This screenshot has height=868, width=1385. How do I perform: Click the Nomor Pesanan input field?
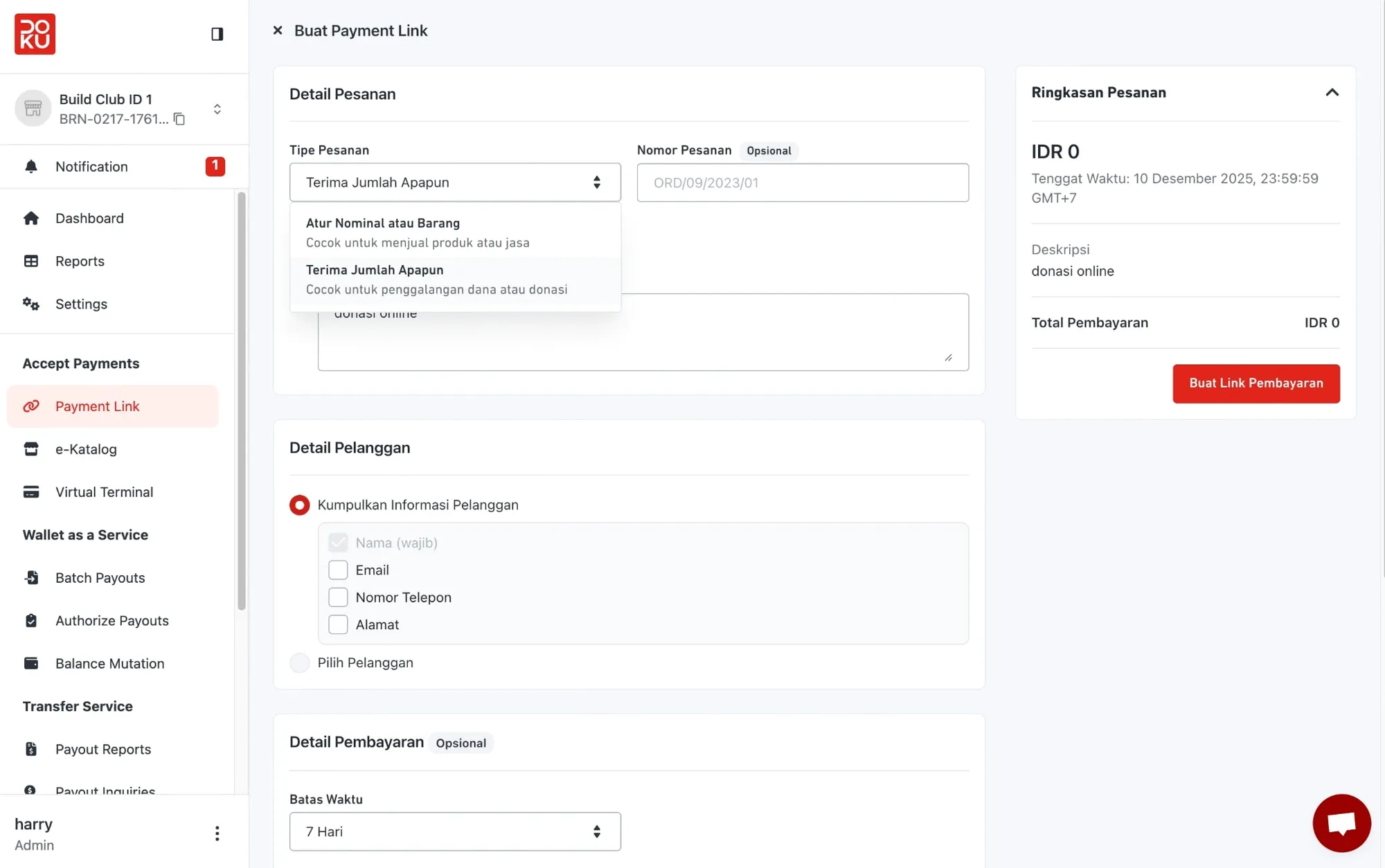point(802,183)
